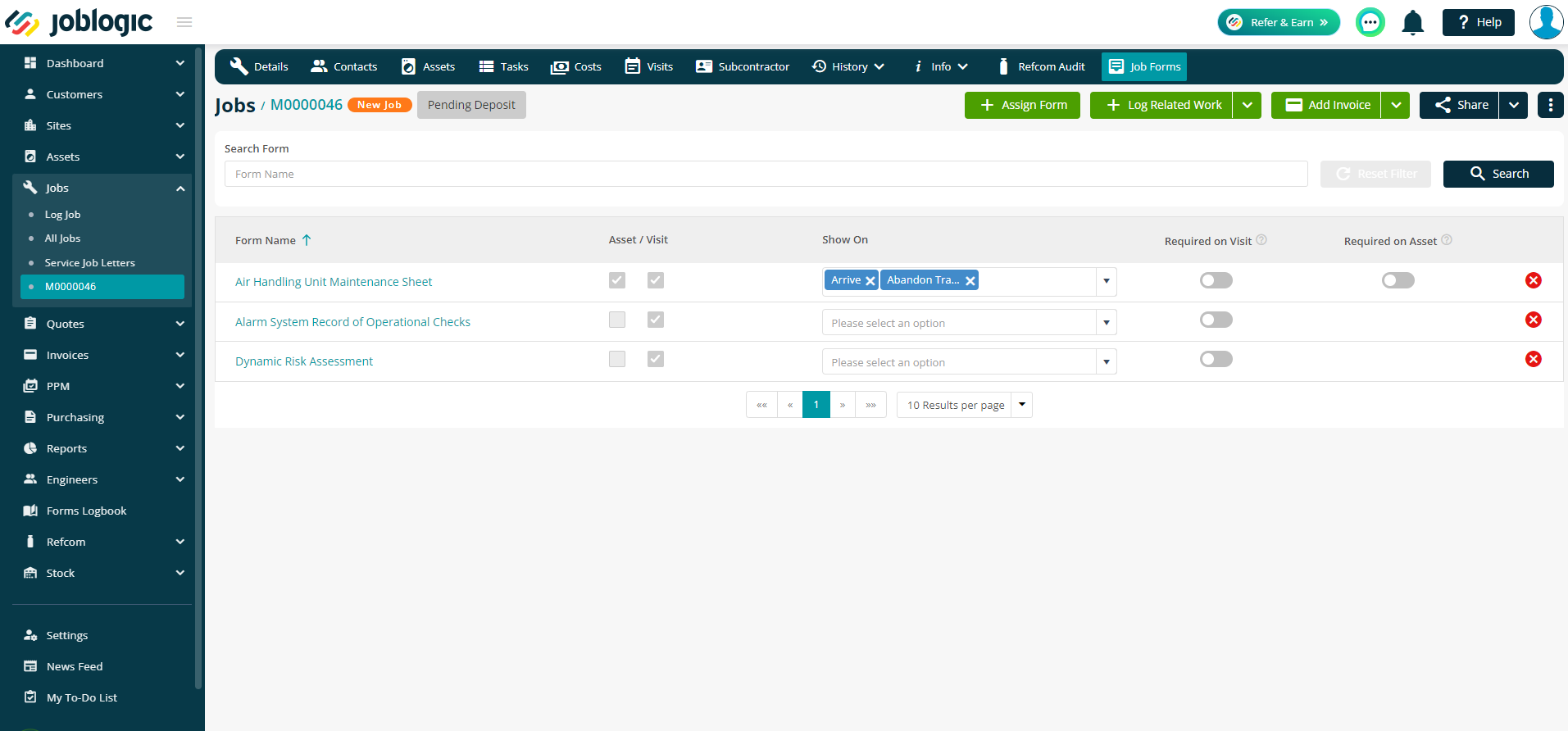The height and width of the screenshot is (731, 1568).
Task: Toggle Visit checkbox for Air Handling Unit
Action: (x=656, y=280)
